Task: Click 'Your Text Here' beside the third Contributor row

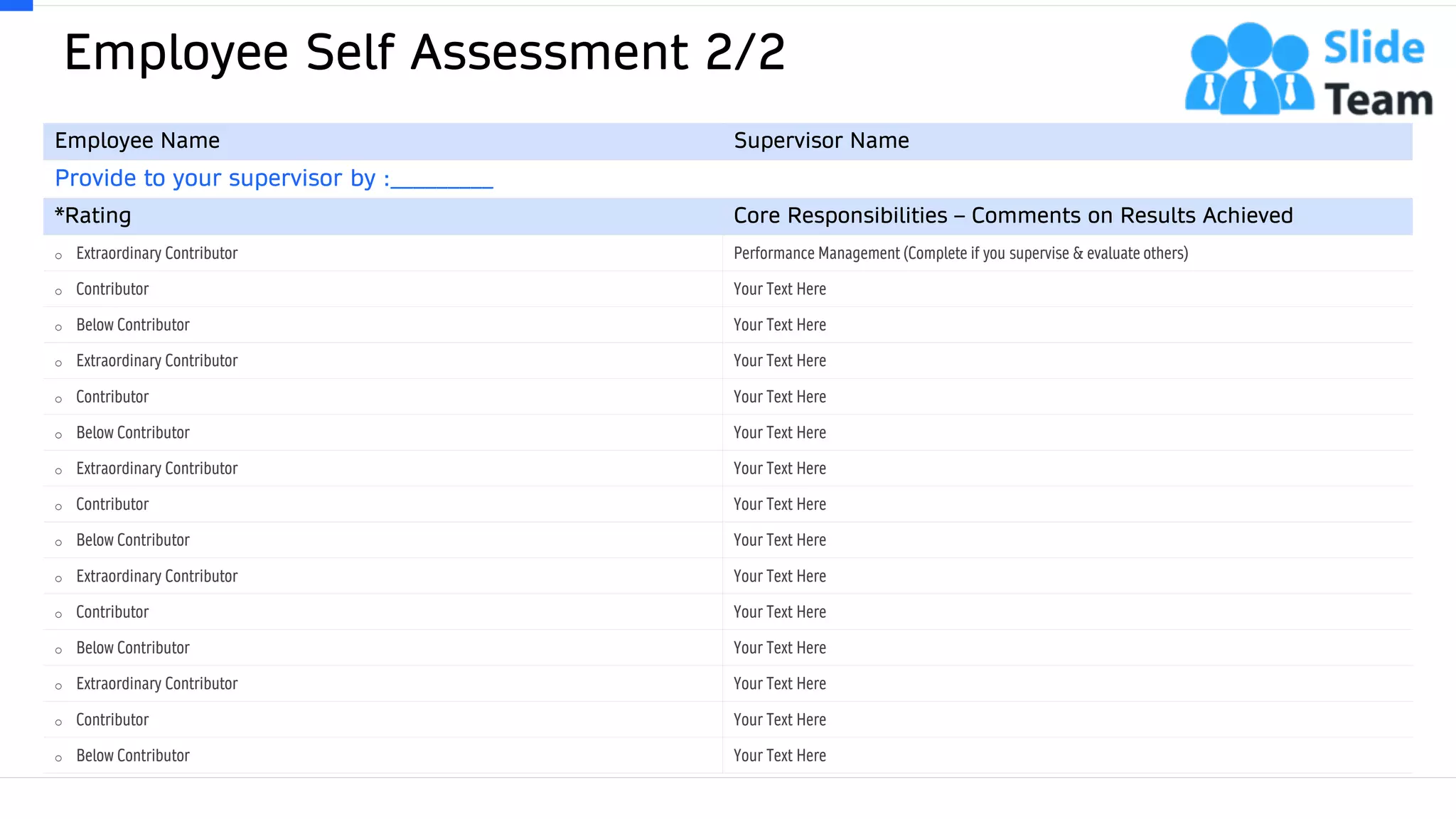Action: (780, 505)
